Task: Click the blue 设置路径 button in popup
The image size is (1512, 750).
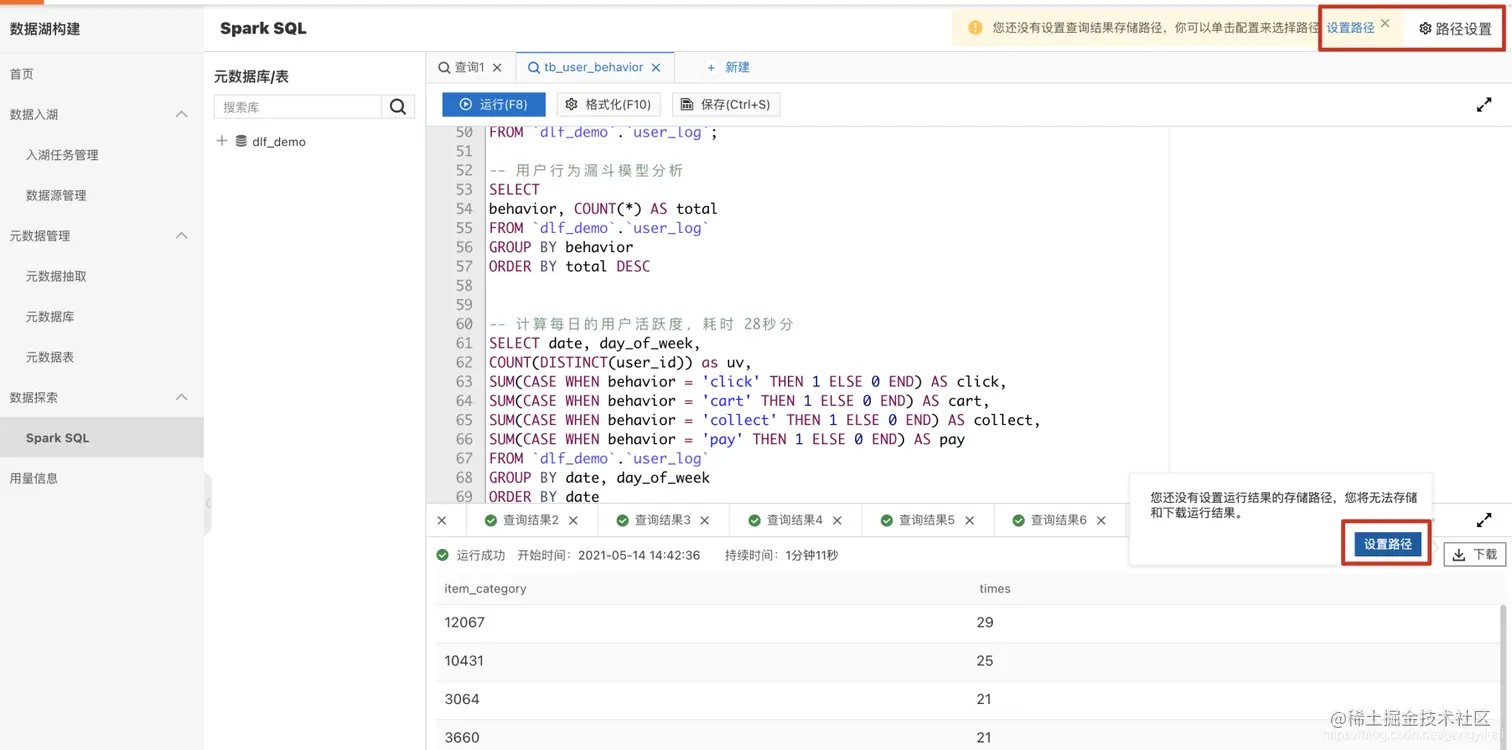Action: point(1388,544)
